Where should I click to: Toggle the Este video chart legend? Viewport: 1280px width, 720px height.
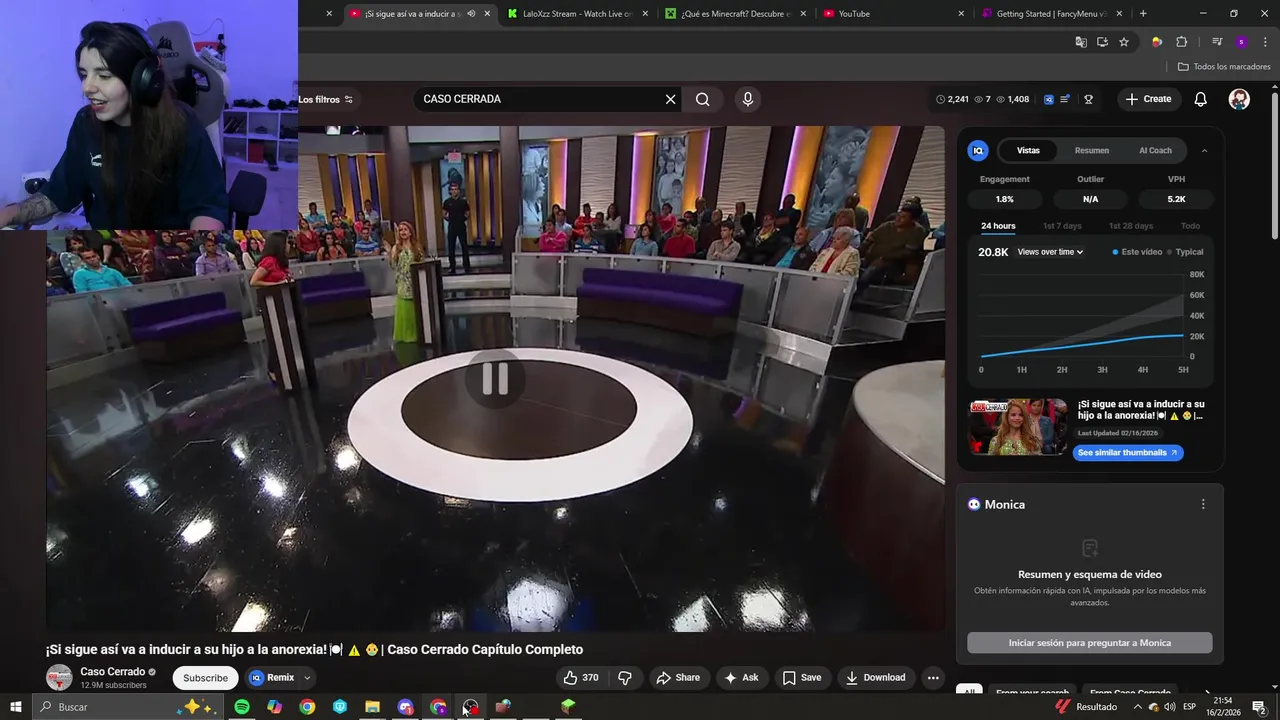tap(1137, 252)
